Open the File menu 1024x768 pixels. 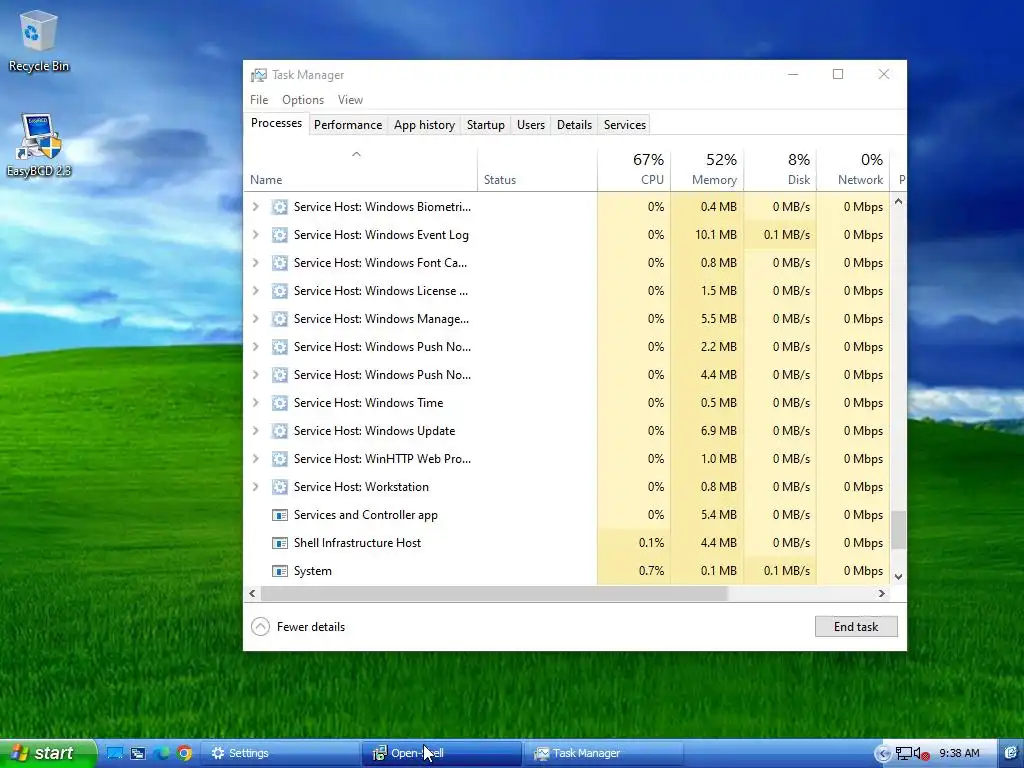point(259,100)
